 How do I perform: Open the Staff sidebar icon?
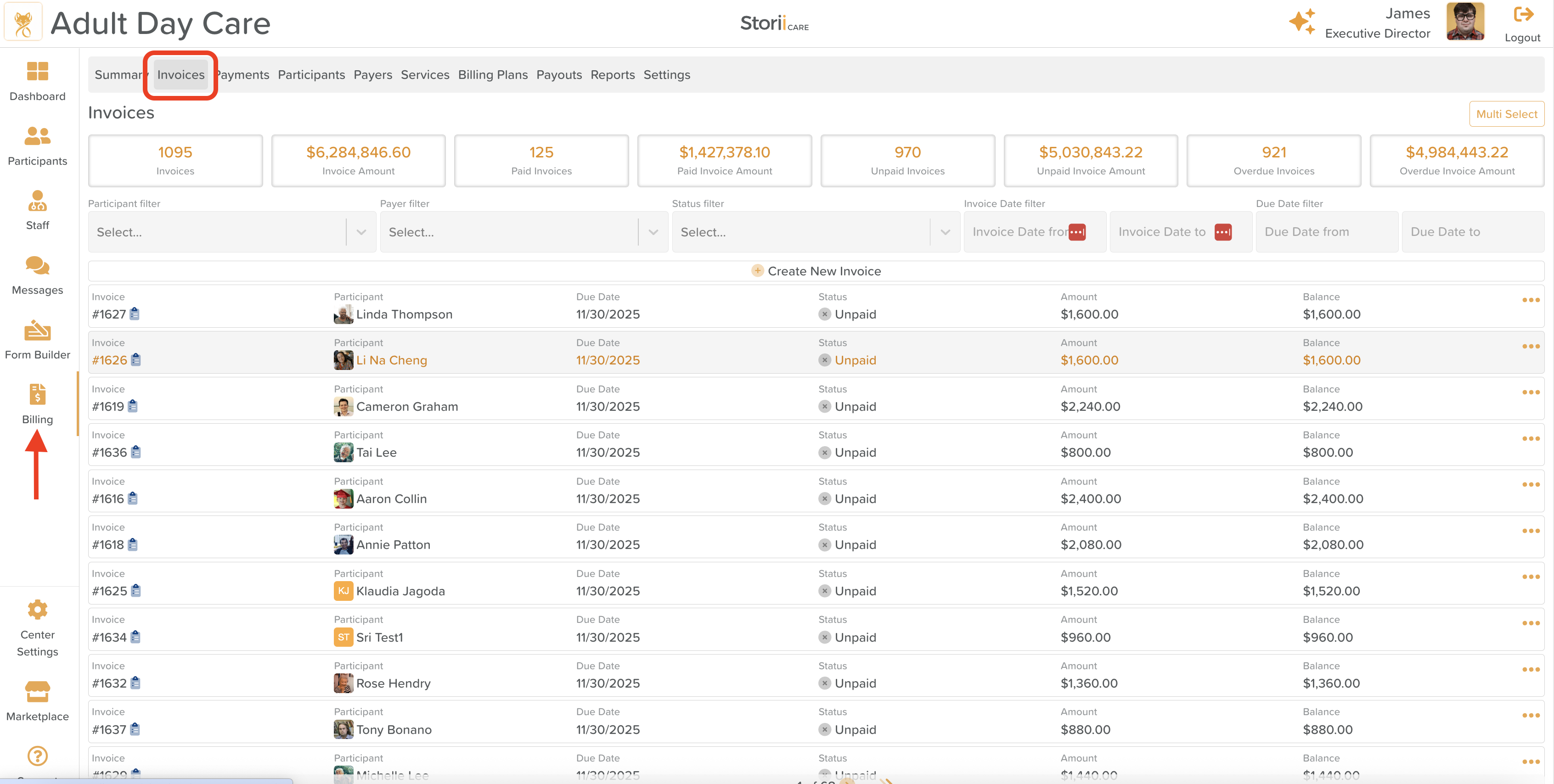point(37,201)
